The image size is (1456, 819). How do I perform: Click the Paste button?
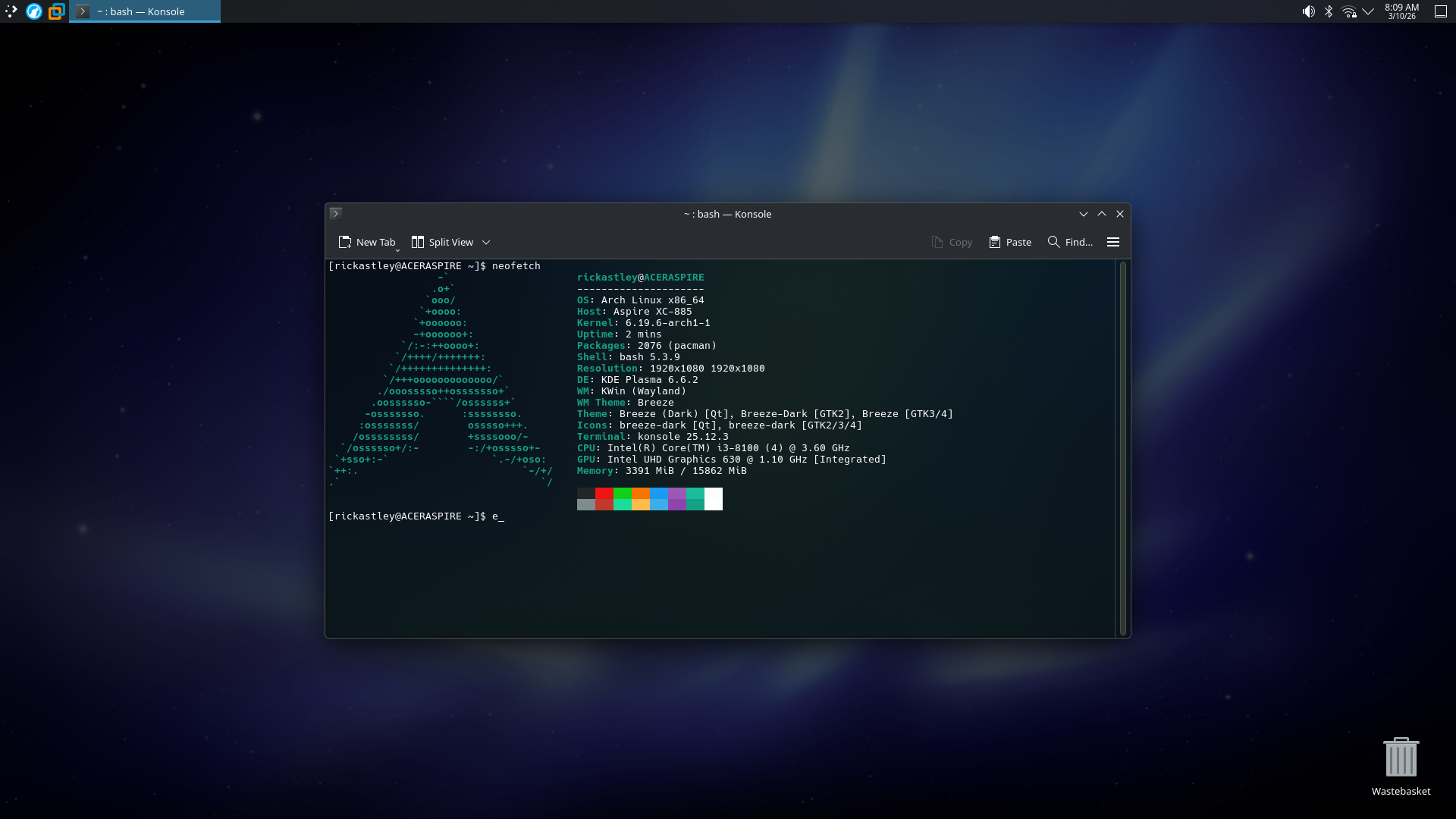coord(1010,242)
